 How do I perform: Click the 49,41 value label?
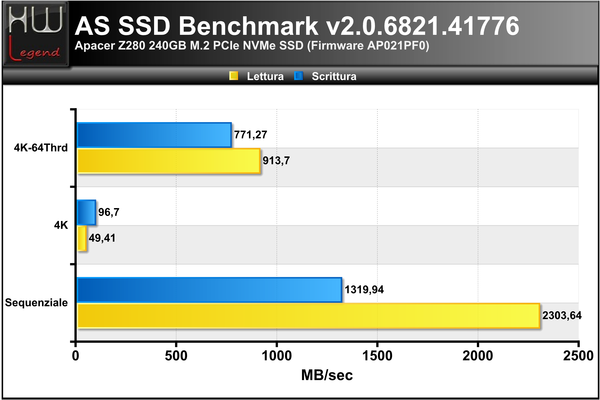[102, 238]
